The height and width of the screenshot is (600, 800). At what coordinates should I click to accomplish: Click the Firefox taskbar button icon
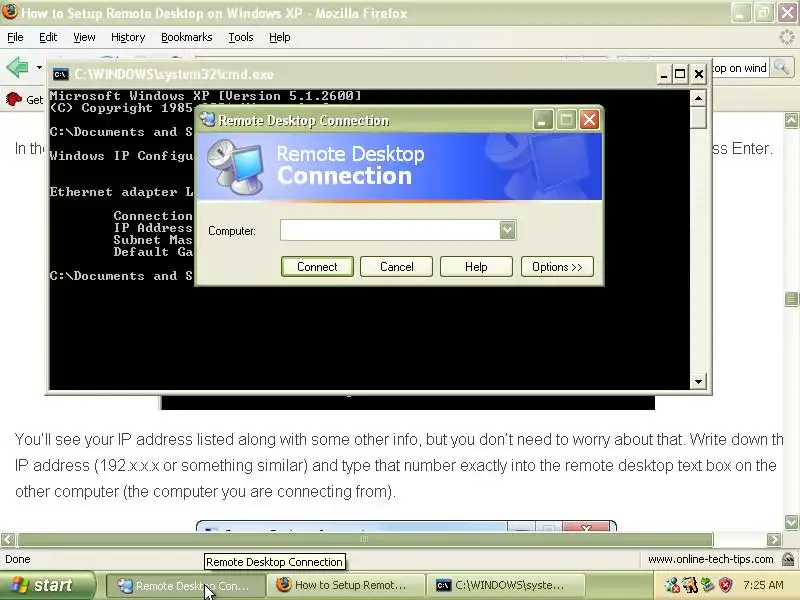coord(284,585)
